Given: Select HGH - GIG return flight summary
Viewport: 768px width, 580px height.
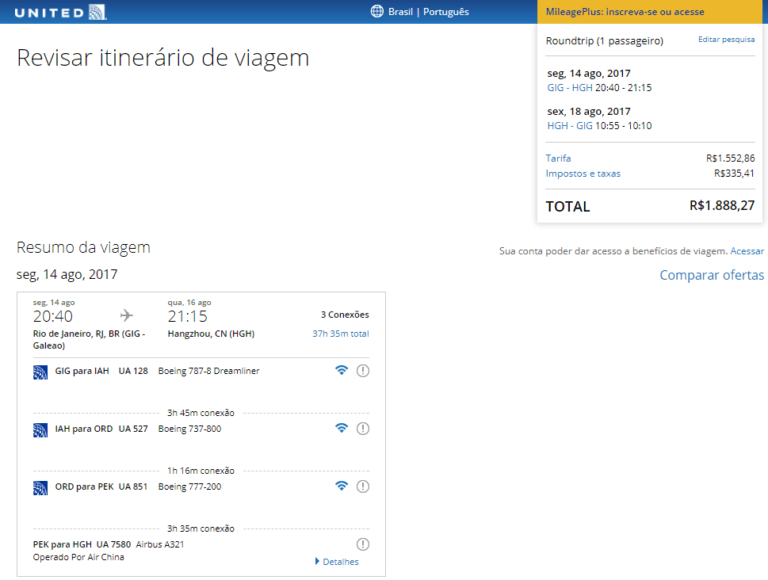Looking at the screenshot, I should point(599,126).
